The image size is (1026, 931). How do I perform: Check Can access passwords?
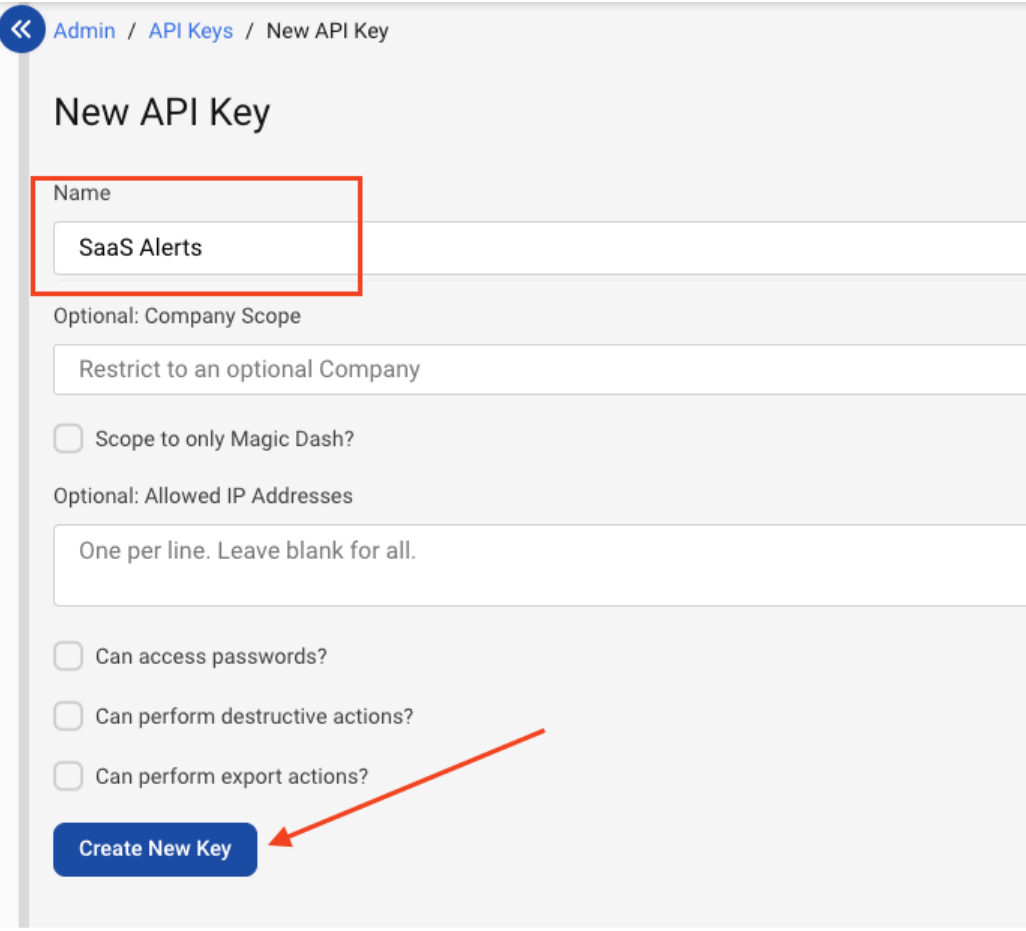(x=67, y=656)
